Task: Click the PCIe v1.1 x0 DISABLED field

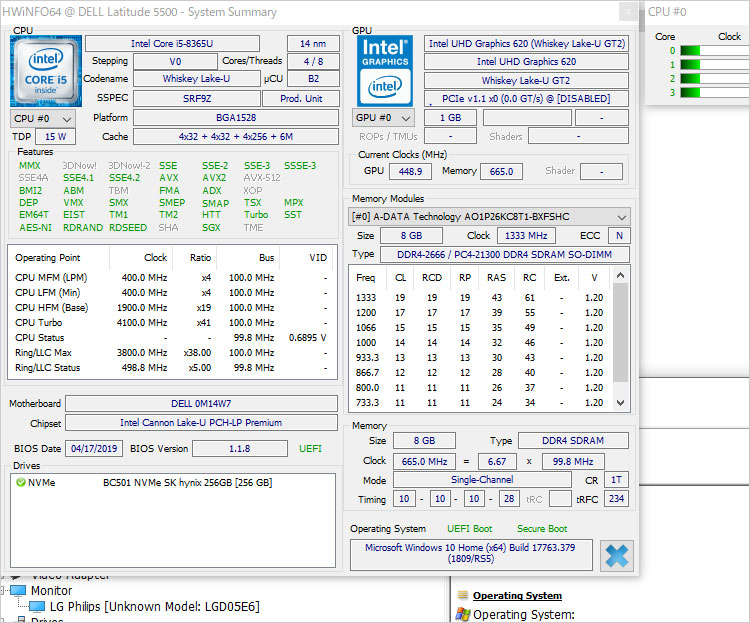Action: click(x=526, y=99)
